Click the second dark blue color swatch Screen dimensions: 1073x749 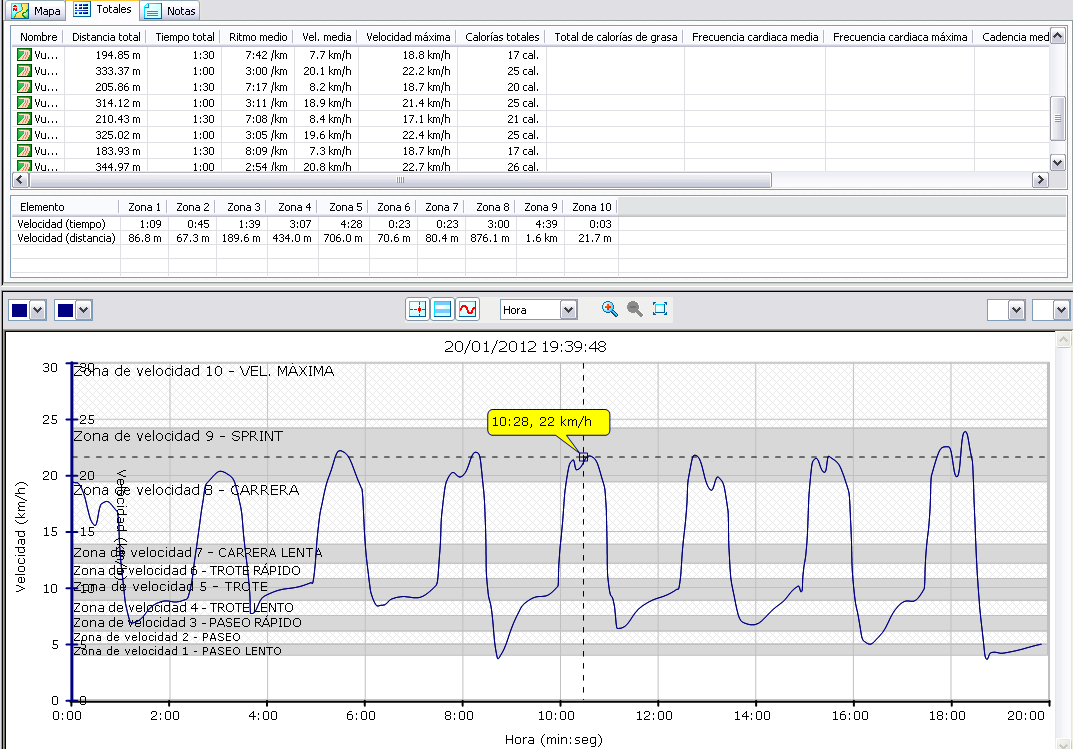(x=64, y=310)
